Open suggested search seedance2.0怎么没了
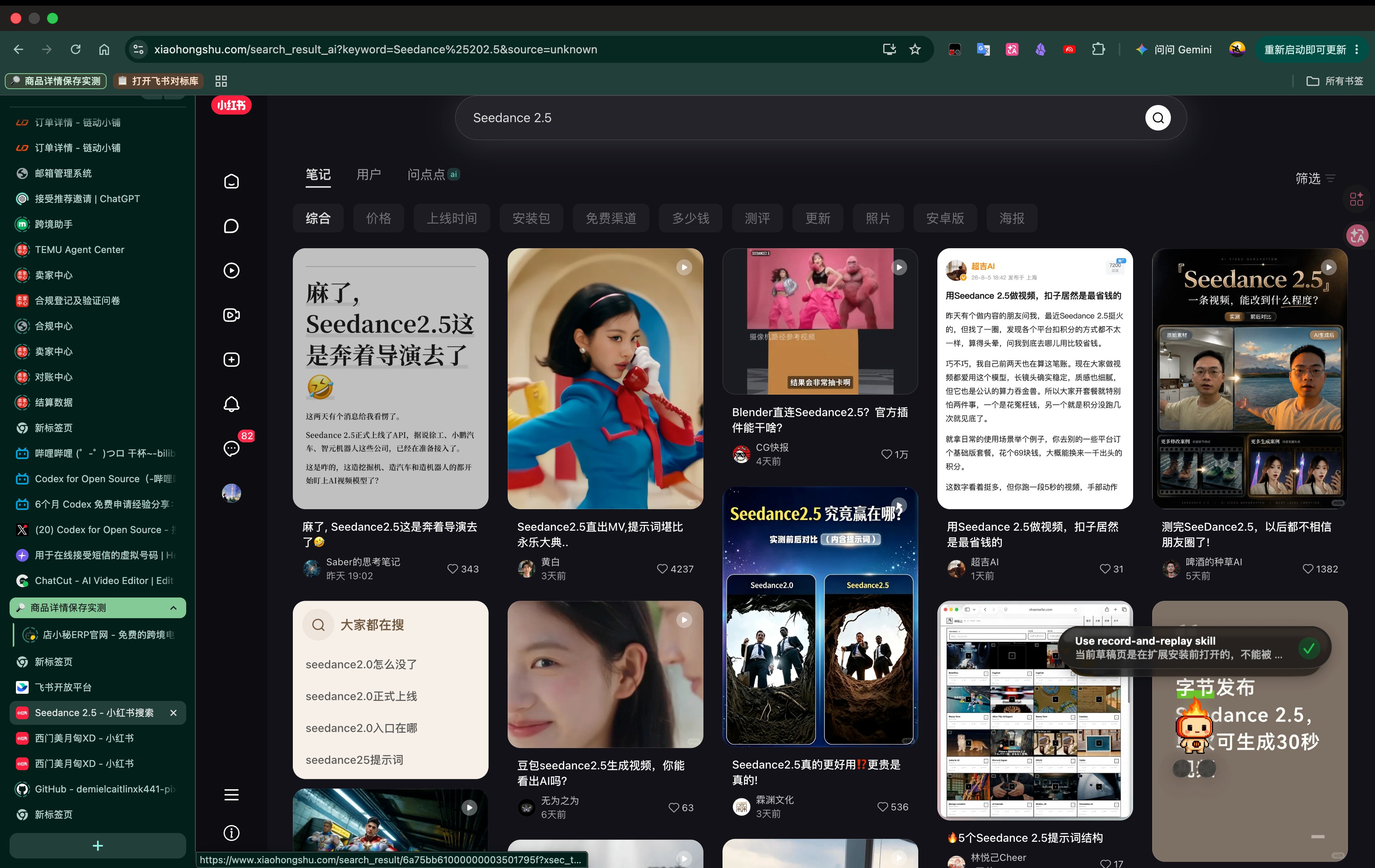This screenshot has width=1375, height=868. 361,665
